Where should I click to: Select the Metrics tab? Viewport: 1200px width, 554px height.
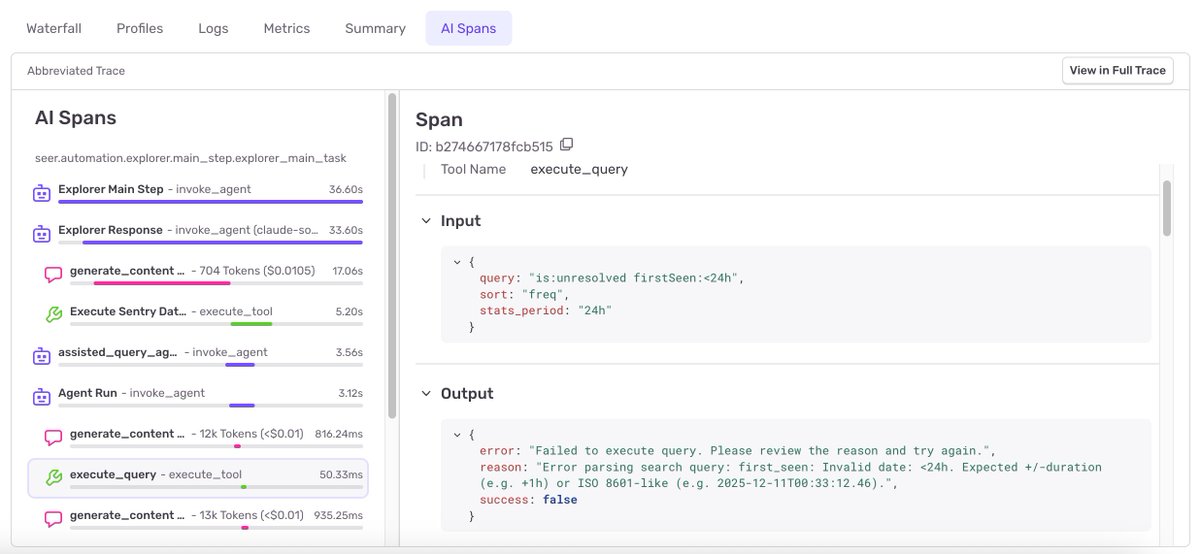point(287,28)
